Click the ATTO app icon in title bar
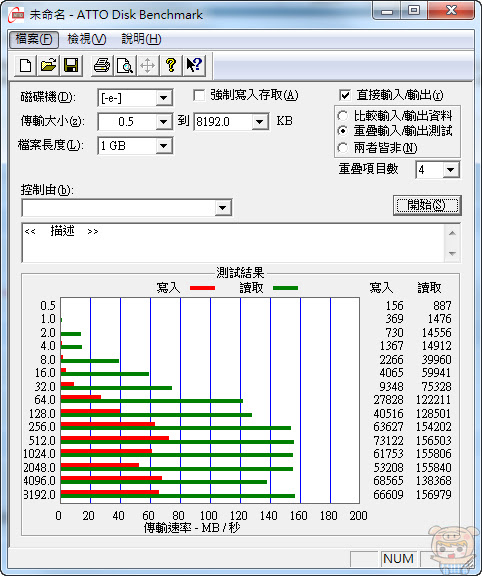 coord(16,15)
